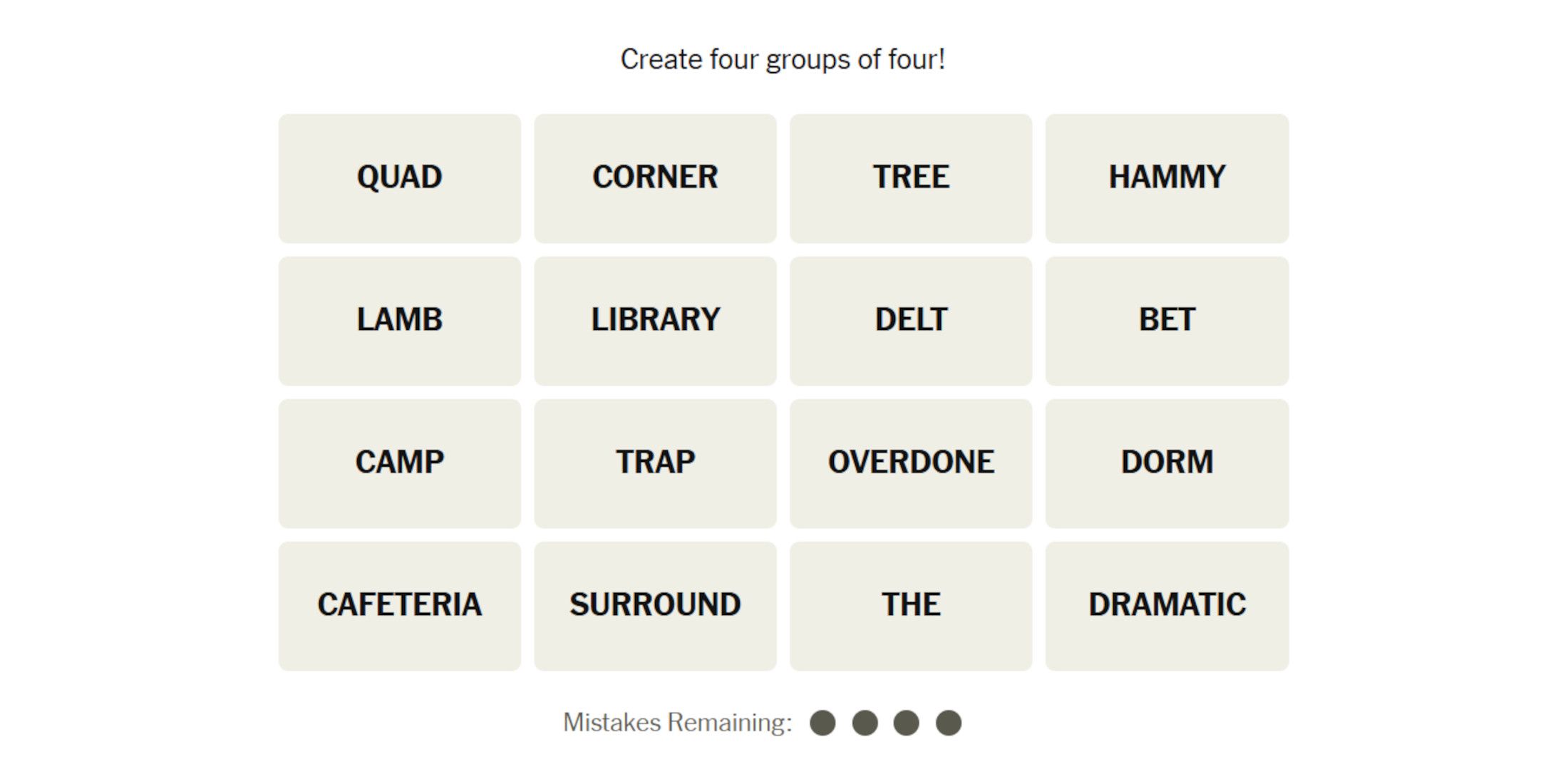The width and height of the screenshot is (1568, 784).
Task: Choose the LAMB word tile
Action: pyautogui.click(x=399, y=321)
